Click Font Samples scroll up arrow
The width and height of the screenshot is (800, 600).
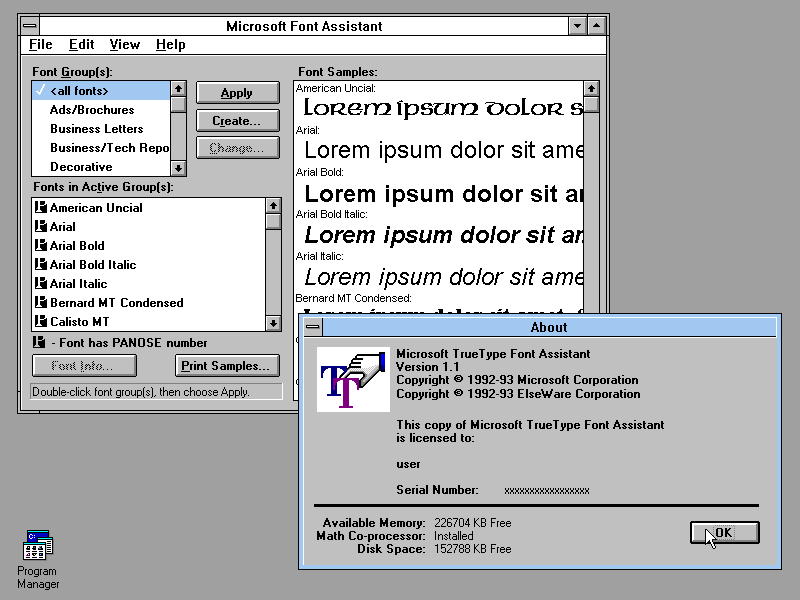[x=591, y=89]
